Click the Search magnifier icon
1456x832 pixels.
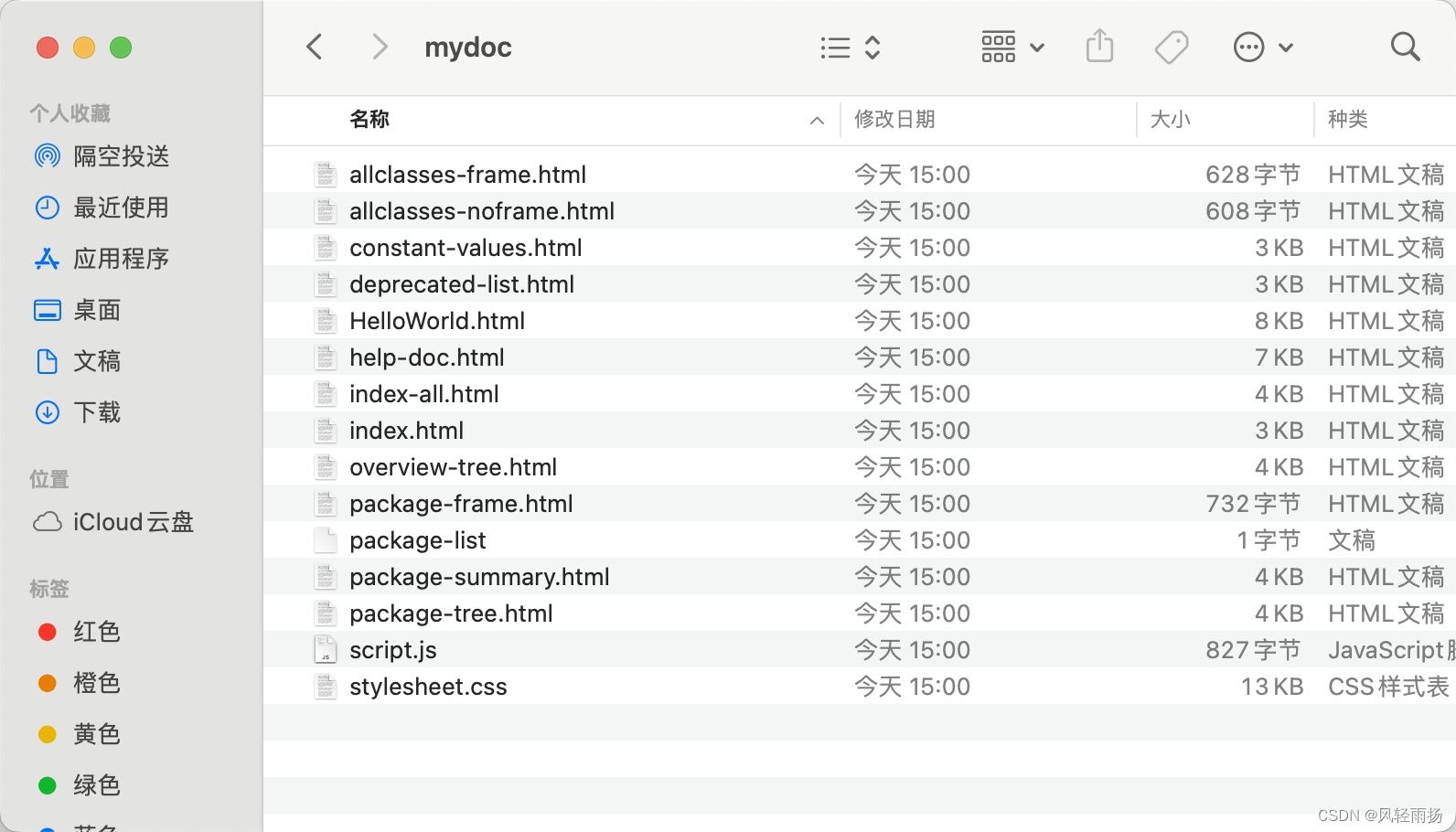click(1405, 47)
